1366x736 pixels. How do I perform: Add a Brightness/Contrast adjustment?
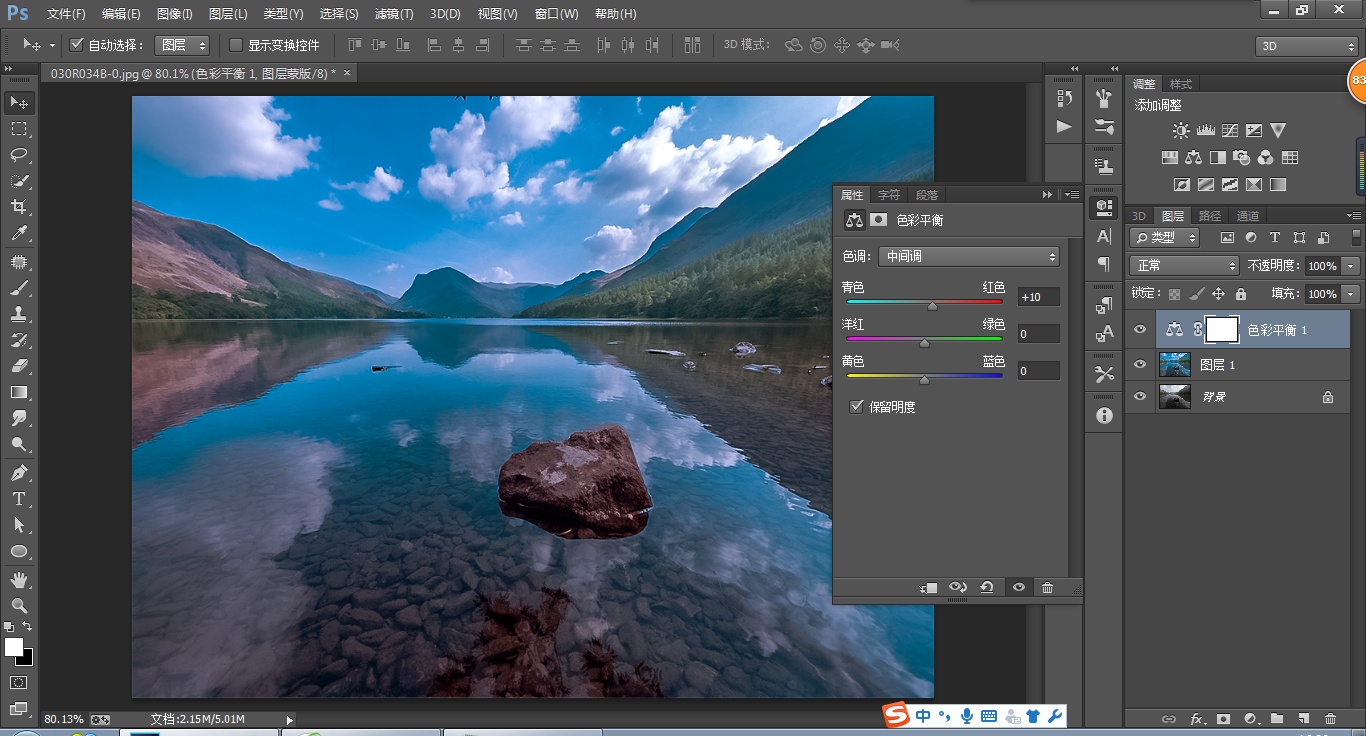(x=1181, y=131)
